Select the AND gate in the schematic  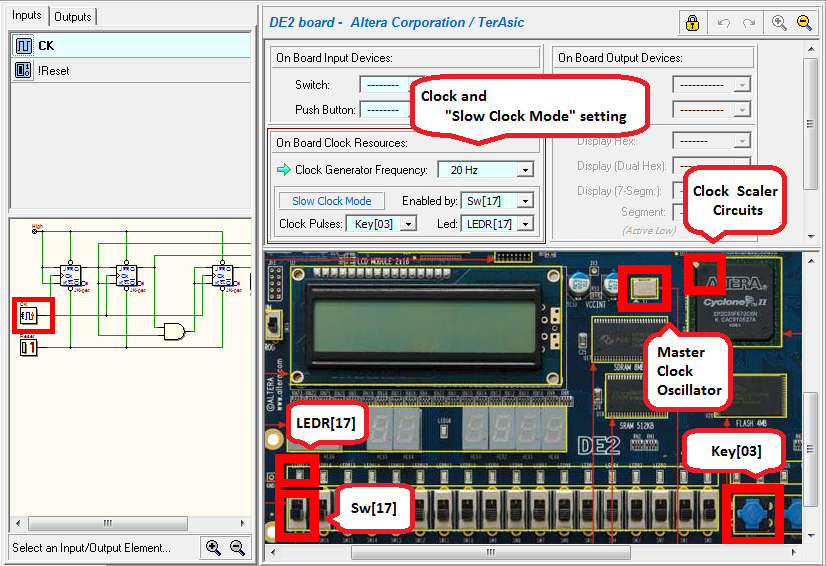(x=174, y=331)
